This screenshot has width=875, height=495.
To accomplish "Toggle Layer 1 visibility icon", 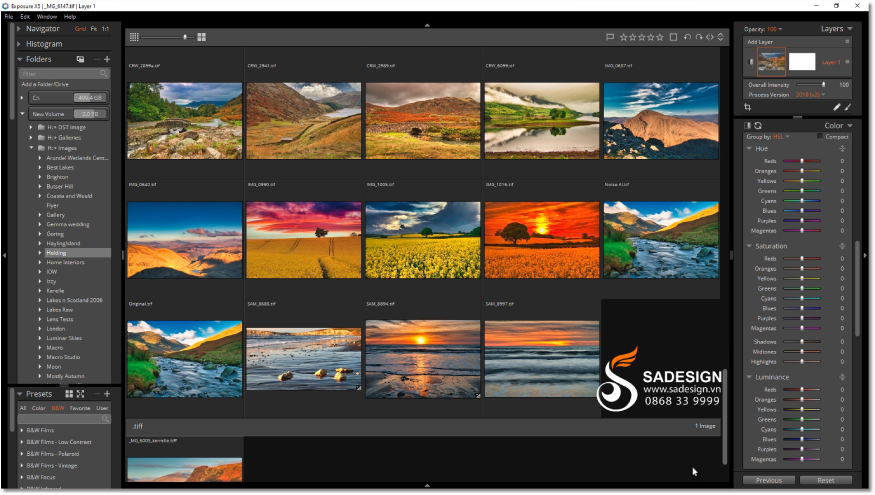I will click(751, 62).
